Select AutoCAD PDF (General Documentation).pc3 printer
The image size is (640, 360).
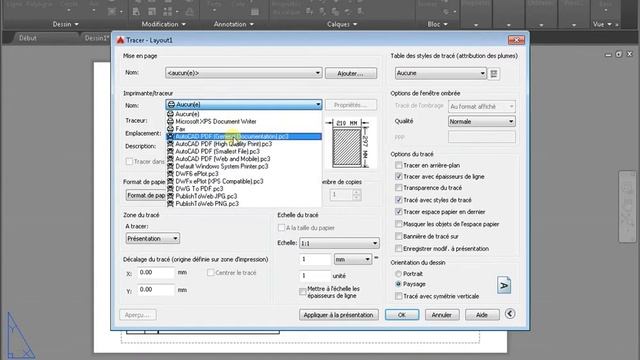point(244,136)
